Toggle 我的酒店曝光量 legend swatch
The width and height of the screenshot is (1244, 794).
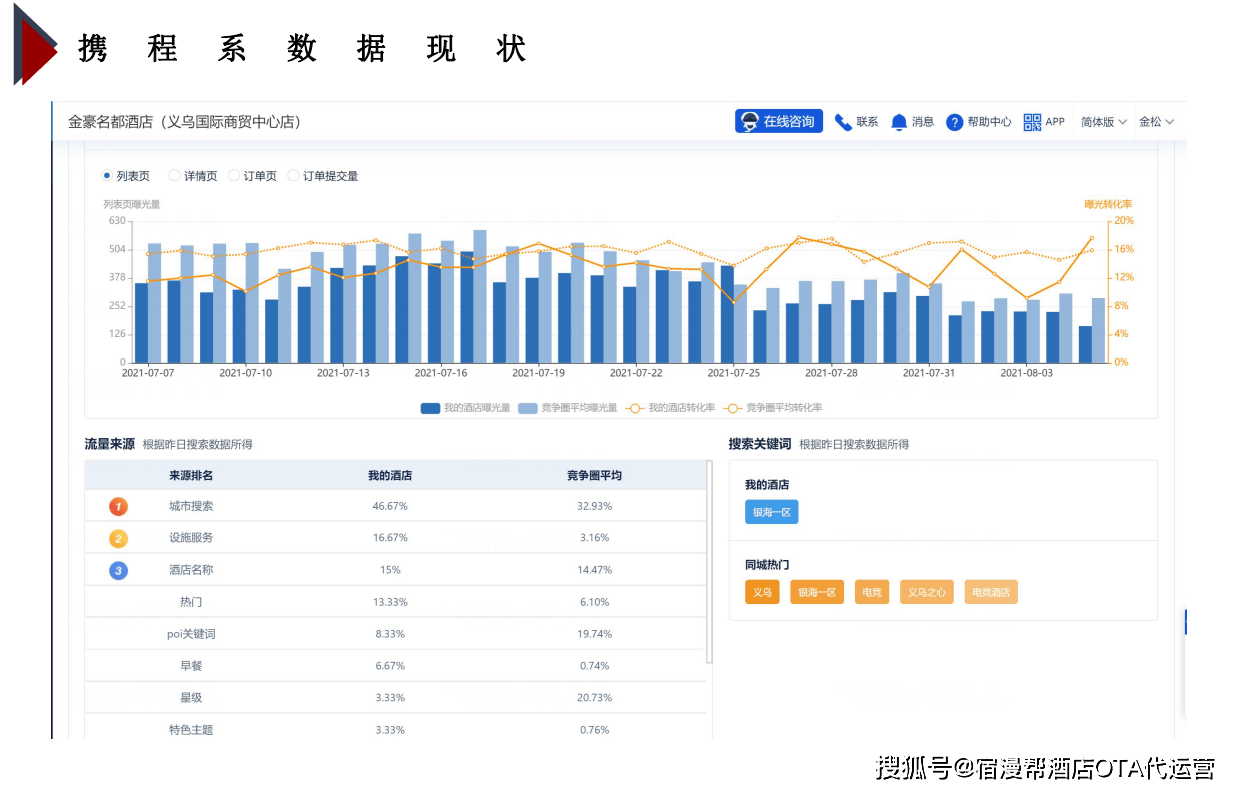click(x=431, y=408)
